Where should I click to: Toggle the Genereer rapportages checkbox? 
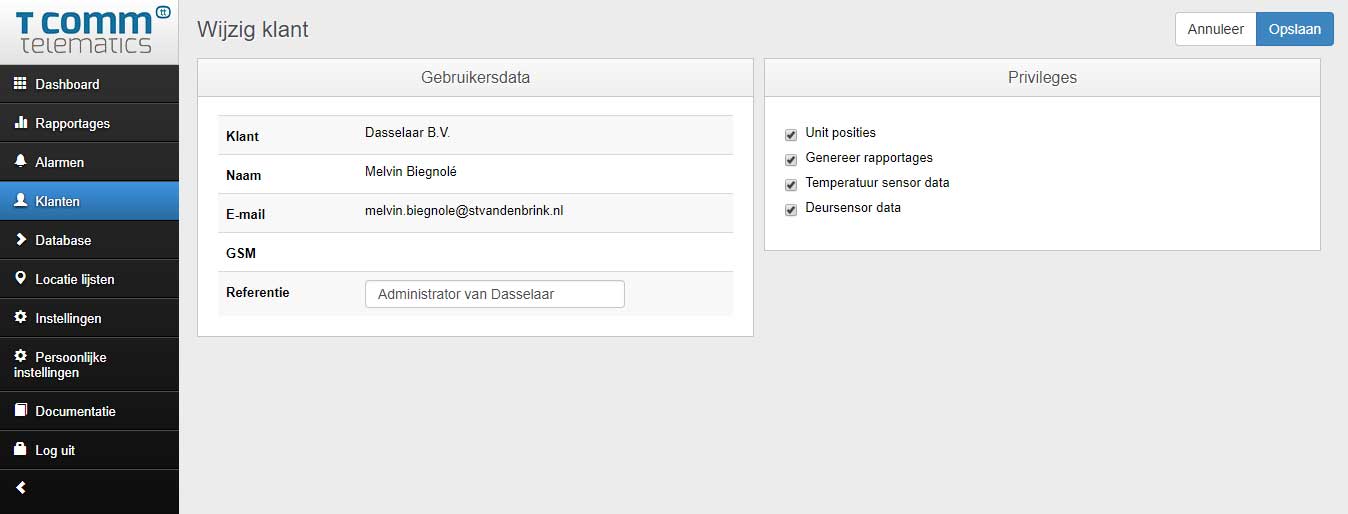tap(791, 159)
